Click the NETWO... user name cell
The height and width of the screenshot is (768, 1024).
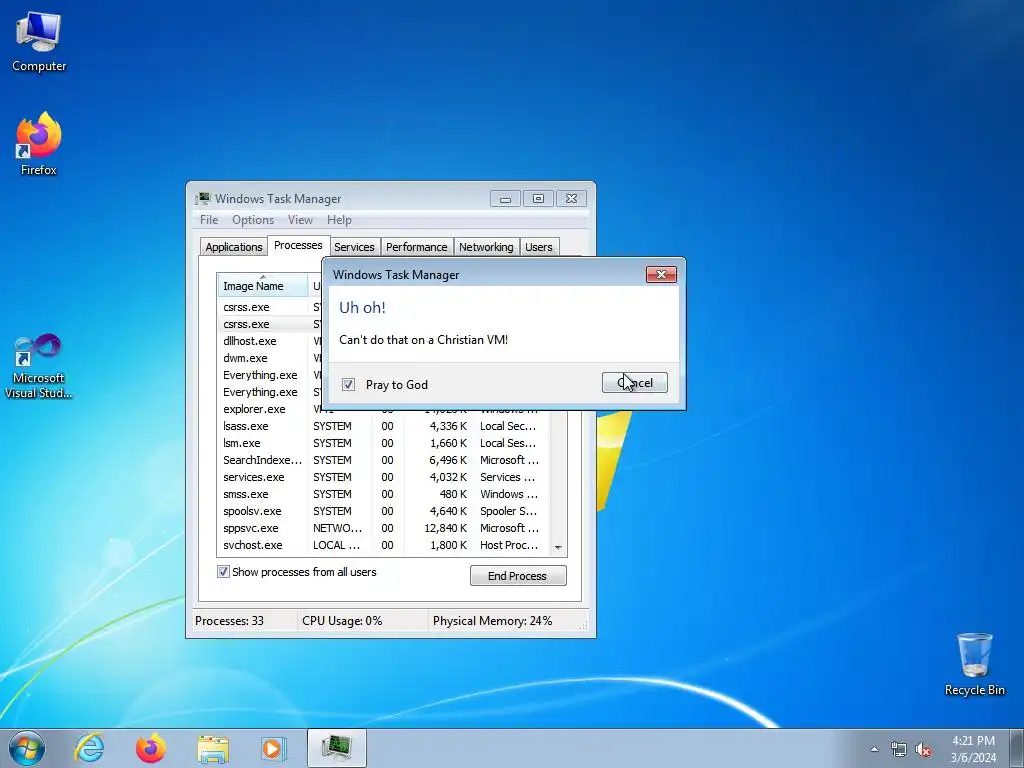click(337, 528)
